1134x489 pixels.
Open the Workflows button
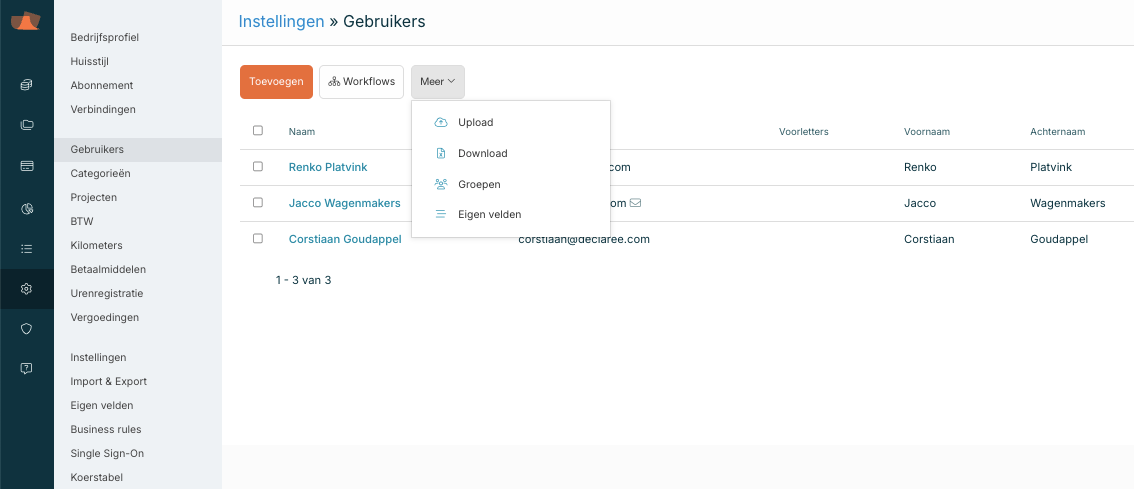point(361,82)
